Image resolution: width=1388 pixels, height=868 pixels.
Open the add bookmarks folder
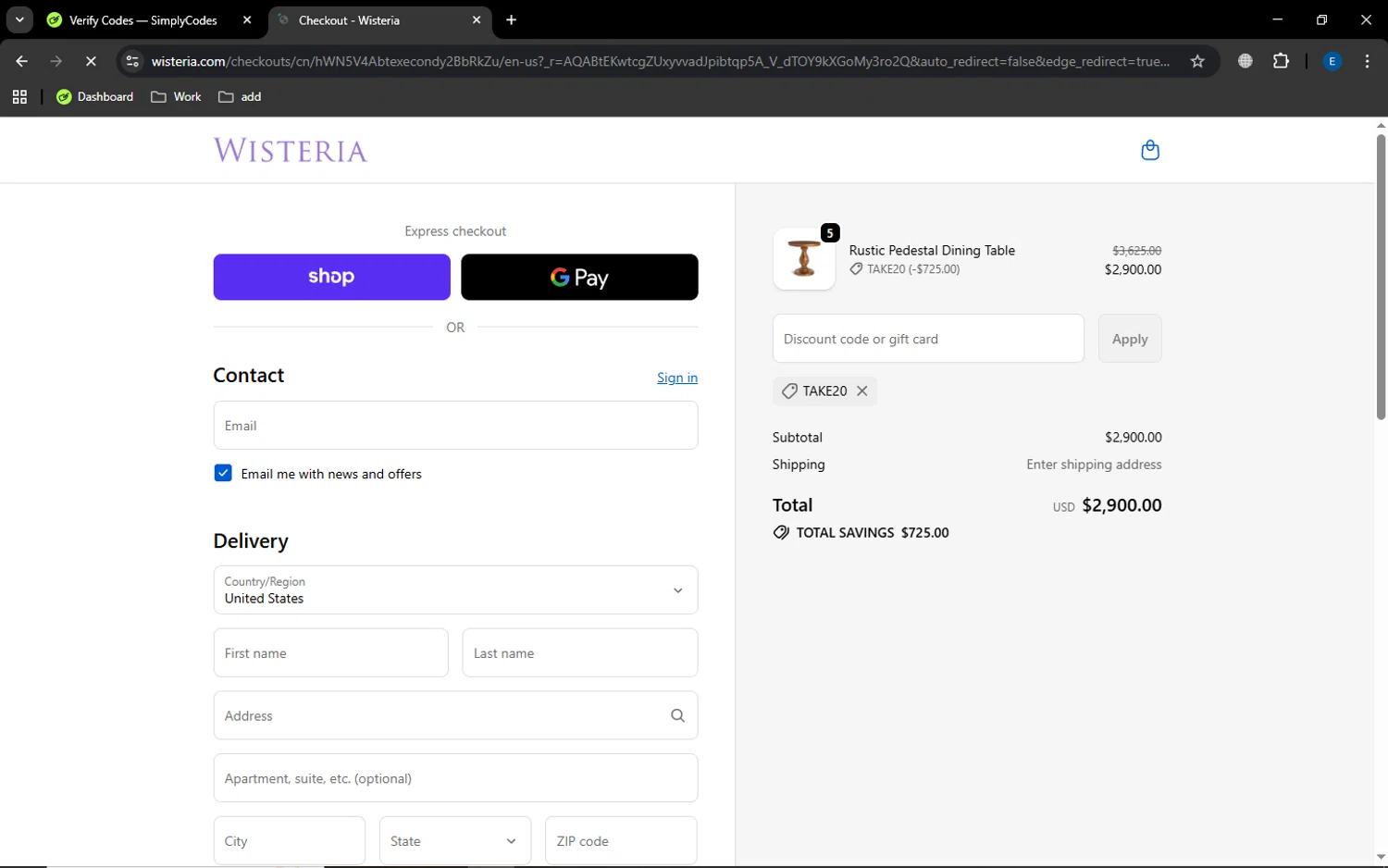(x=240, y=96)
